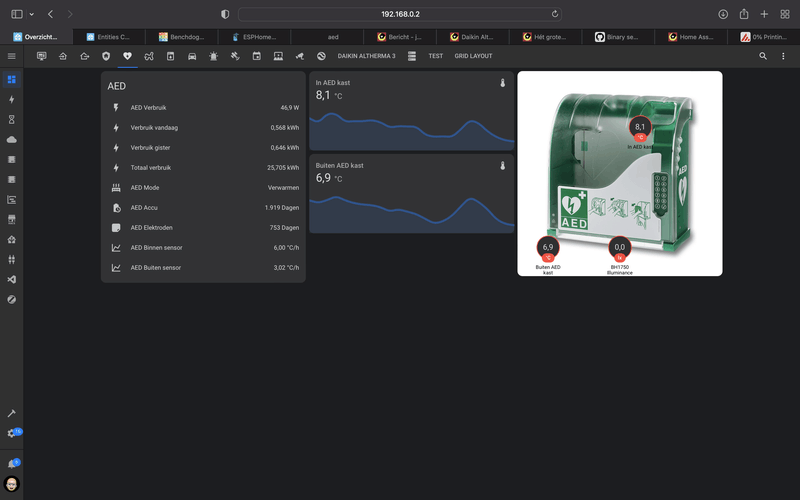800x500 pixels.
Task: Open the cloud icon in the sidebar
Action: [11, 139]
